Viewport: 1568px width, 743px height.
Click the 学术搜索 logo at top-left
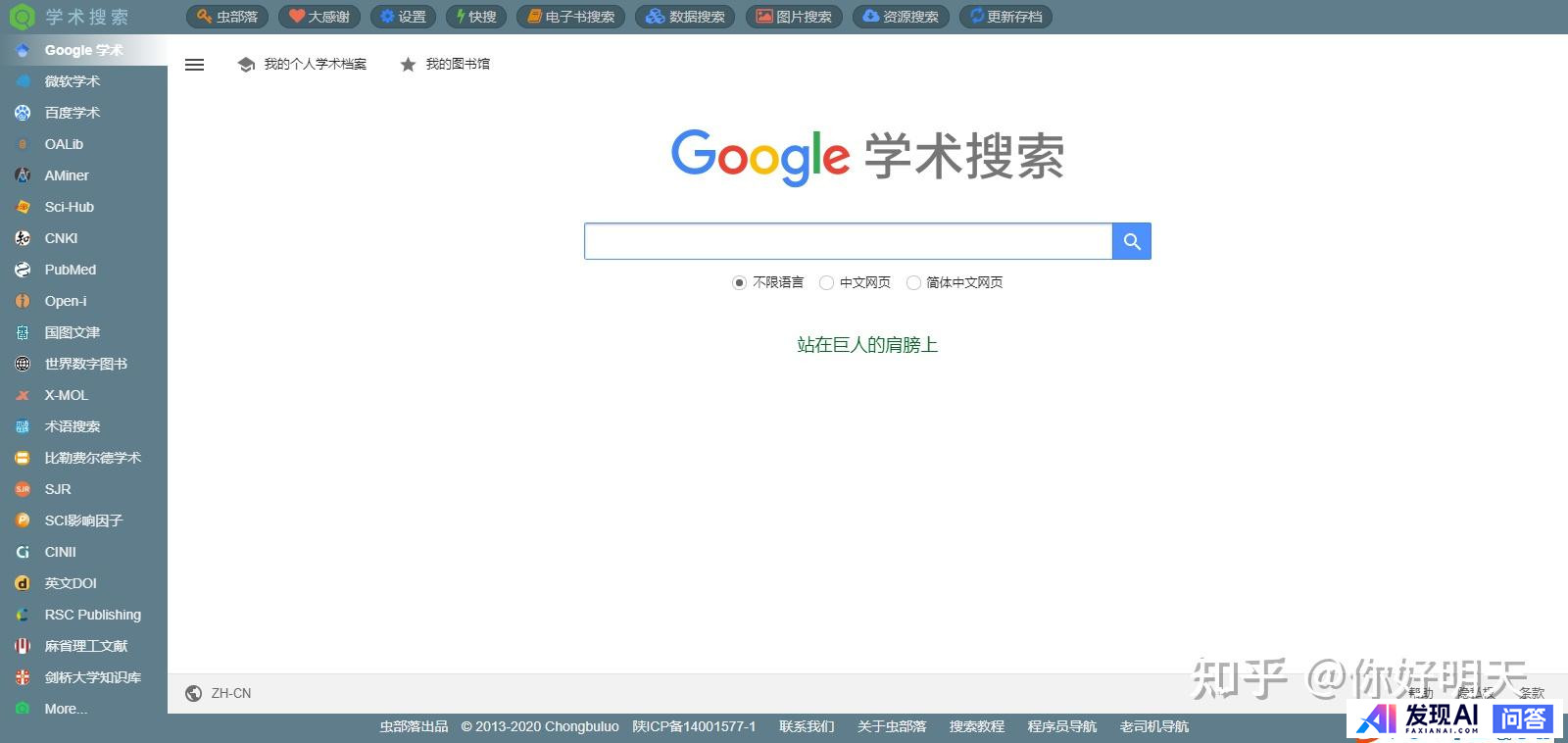click(68, 17)
